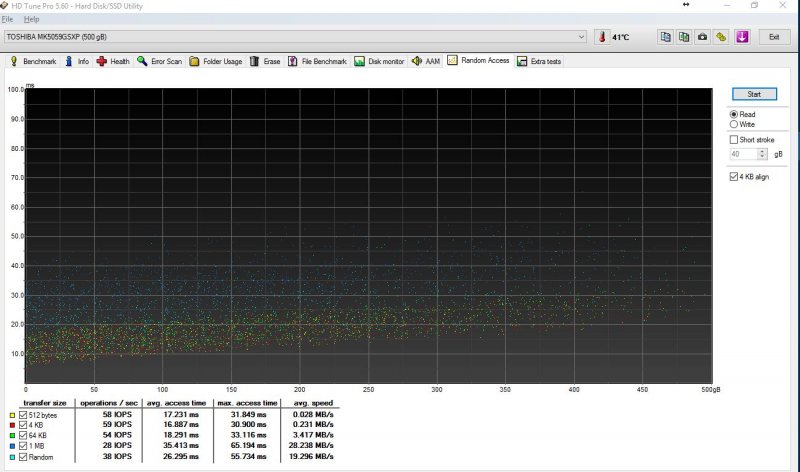Open the Error Scan tab
The height and width of the screenshot is (472, 800).
click(x=160, y=61)
